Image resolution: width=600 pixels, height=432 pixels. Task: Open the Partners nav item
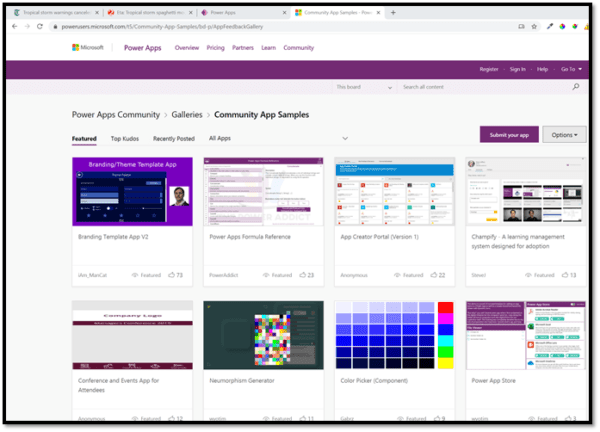pyautogui.click(x=243, y=48)
